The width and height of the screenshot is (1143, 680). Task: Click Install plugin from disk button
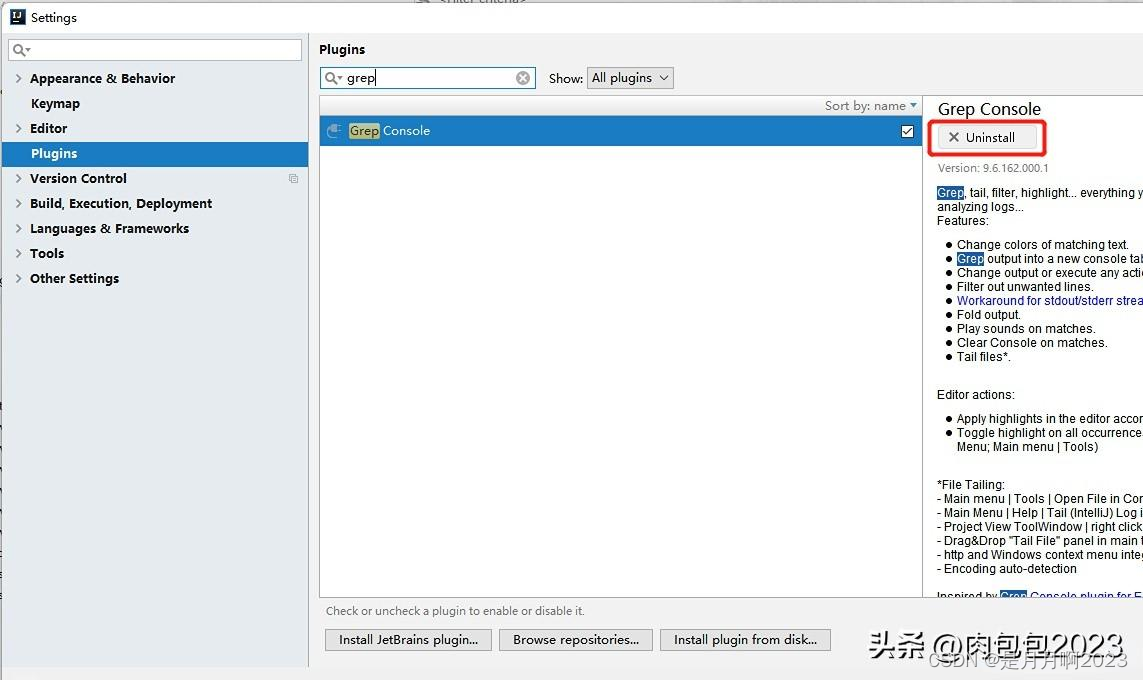click(x=745, y=640)
